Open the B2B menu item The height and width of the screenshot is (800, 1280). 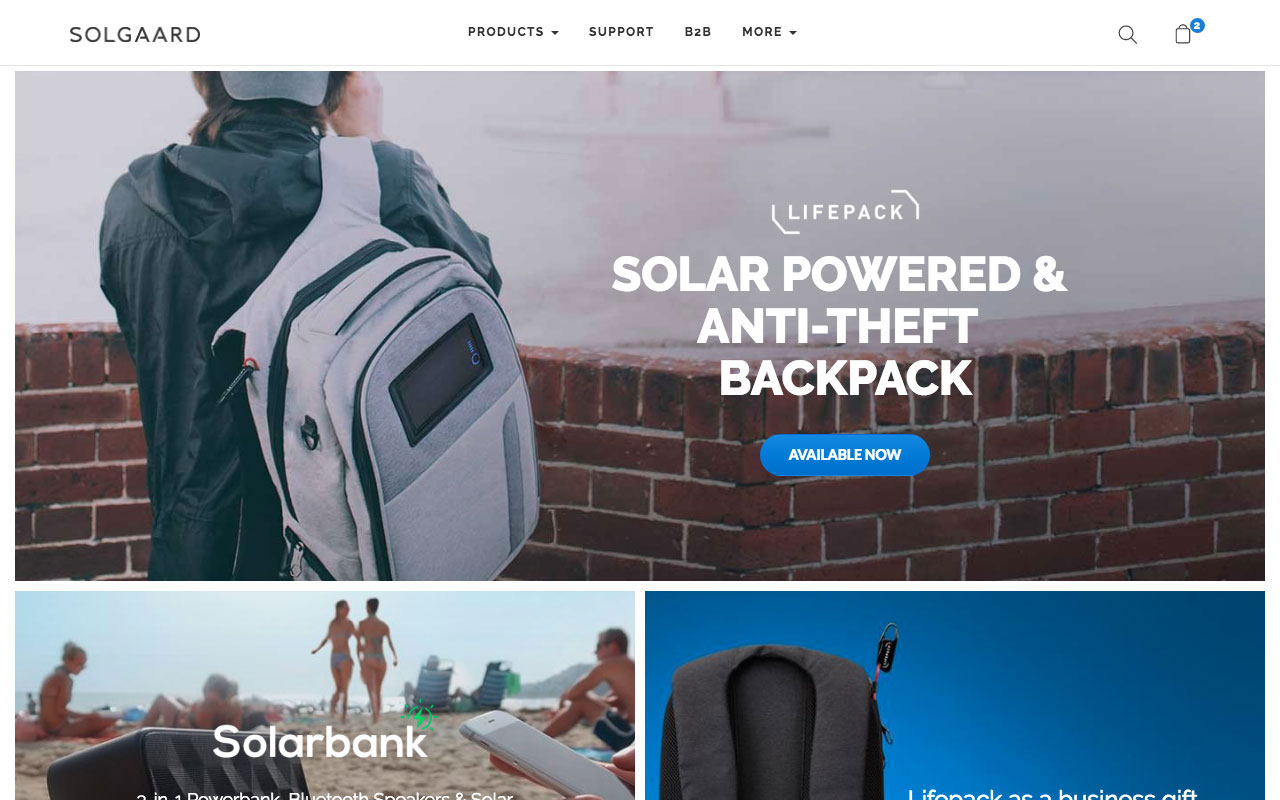pos(698,32)
